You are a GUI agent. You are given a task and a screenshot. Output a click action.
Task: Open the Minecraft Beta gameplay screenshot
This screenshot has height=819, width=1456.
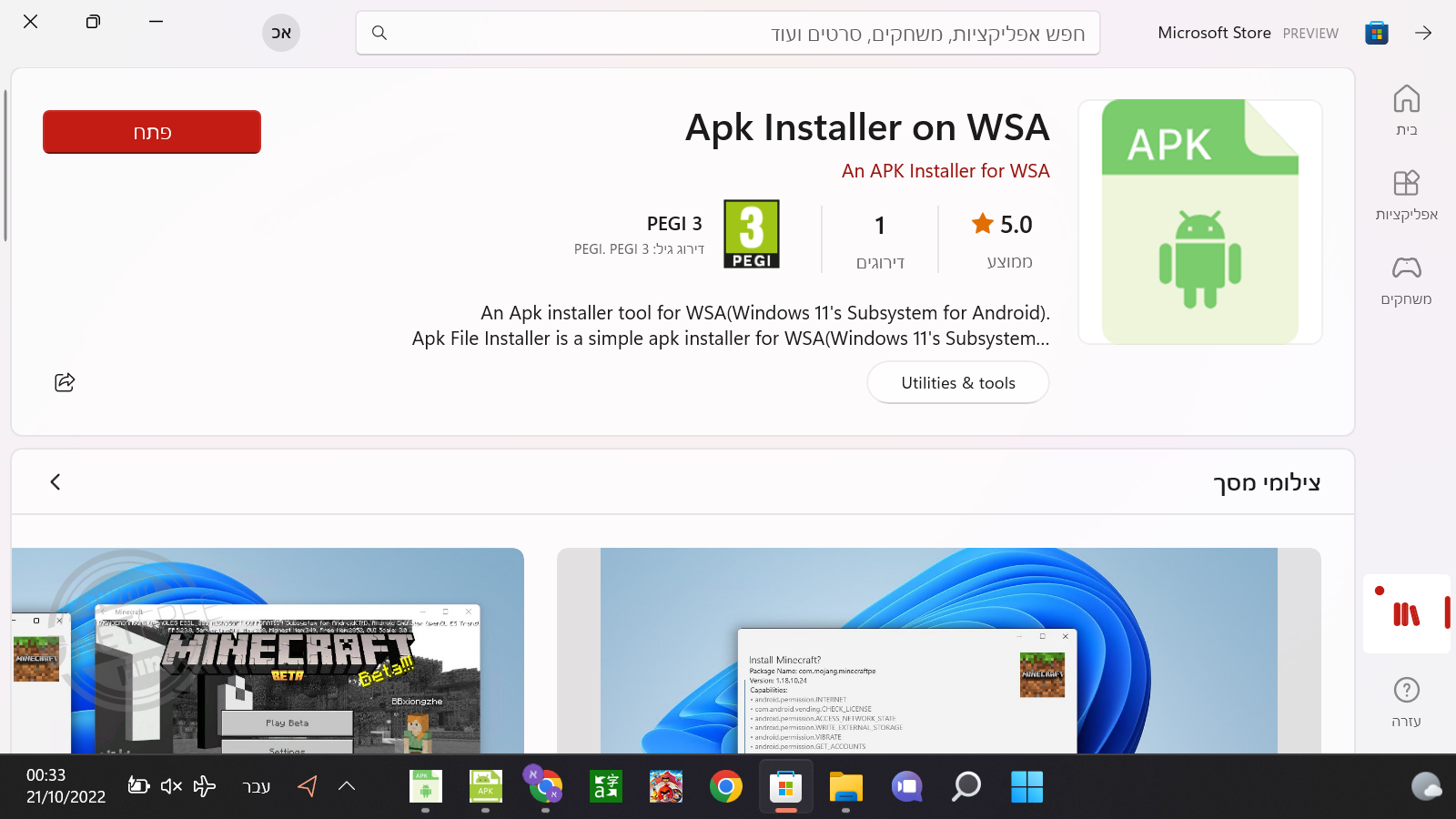268,651
